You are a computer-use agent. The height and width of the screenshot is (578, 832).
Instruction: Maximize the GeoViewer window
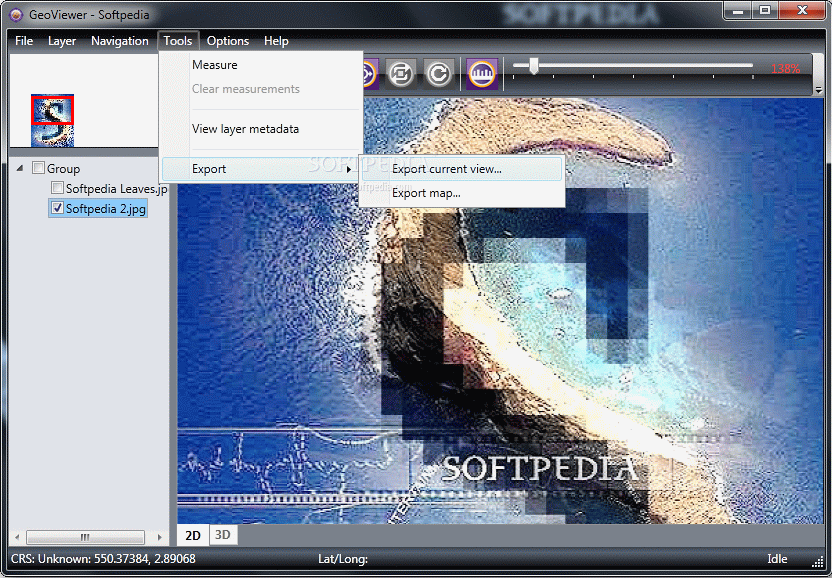pyautogui.click(x=765, y=10)
